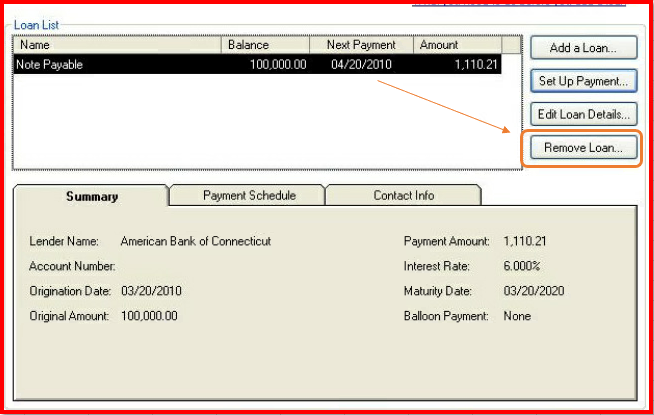Open Edit Loan Details
654x415 pixels.
(584, 114)
